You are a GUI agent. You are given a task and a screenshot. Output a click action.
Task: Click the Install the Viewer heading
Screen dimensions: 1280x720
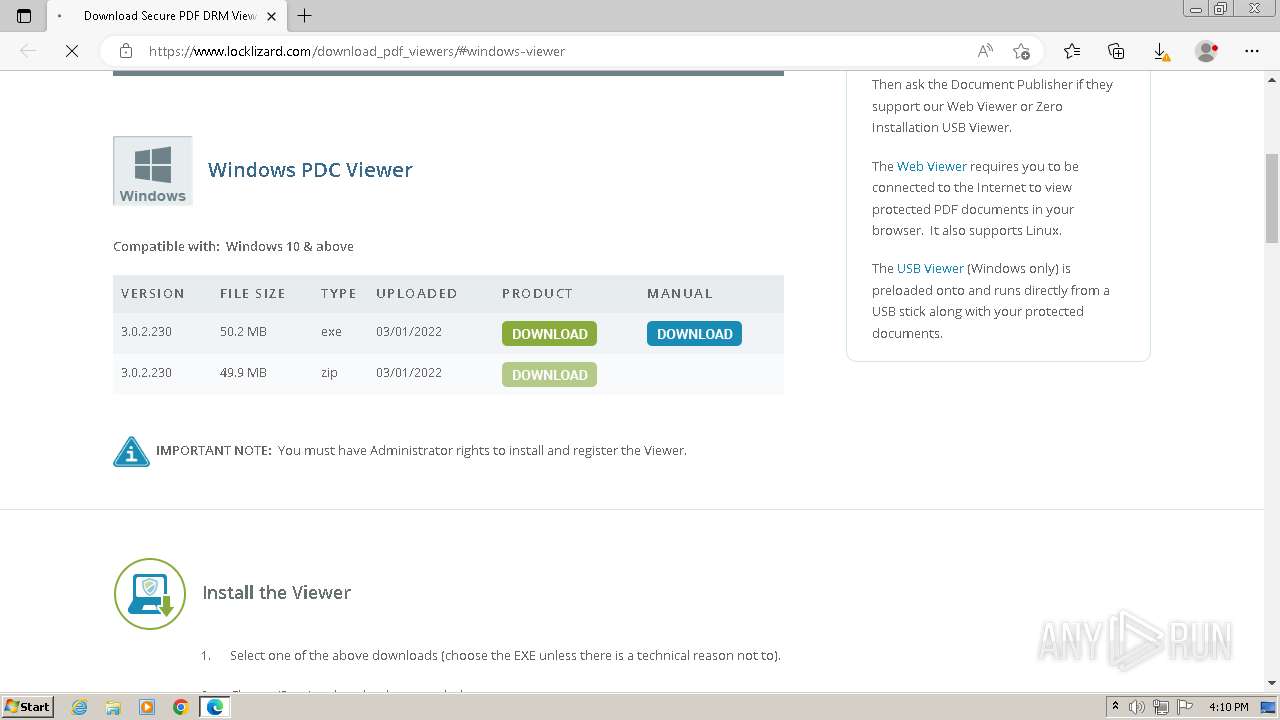[277, 593]
